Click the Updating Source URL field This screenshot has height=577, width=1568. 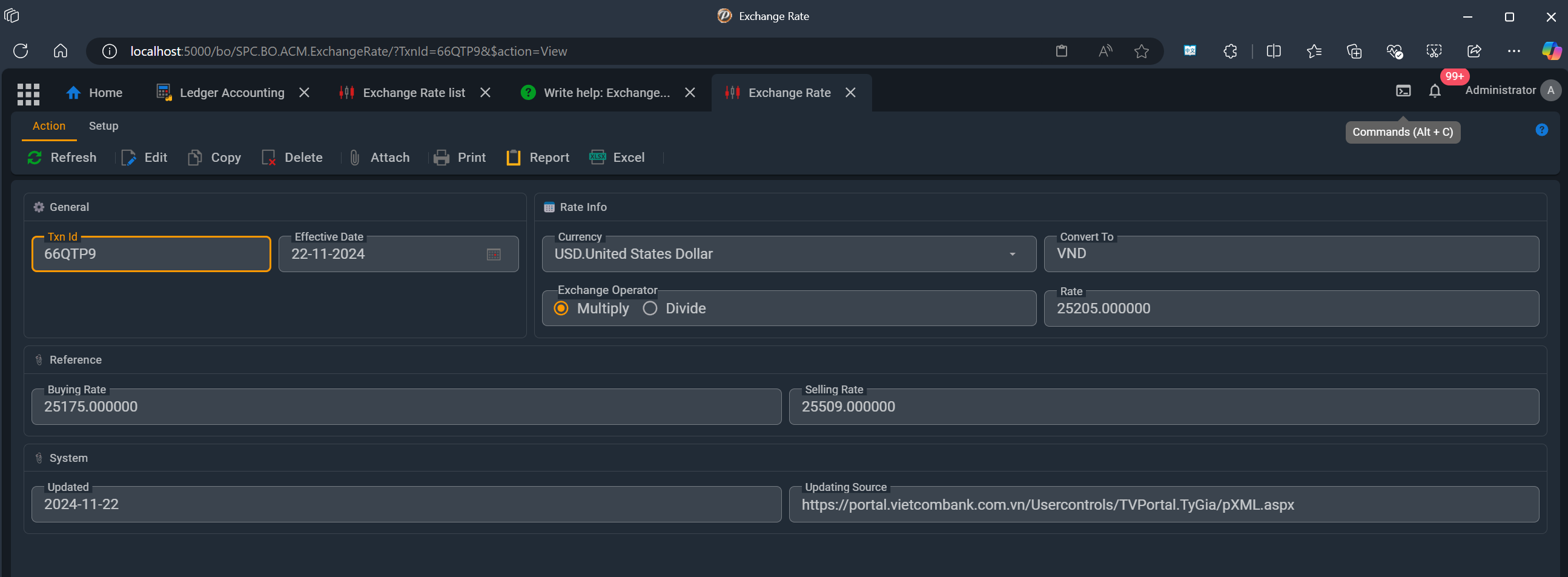click(1163, 504)
